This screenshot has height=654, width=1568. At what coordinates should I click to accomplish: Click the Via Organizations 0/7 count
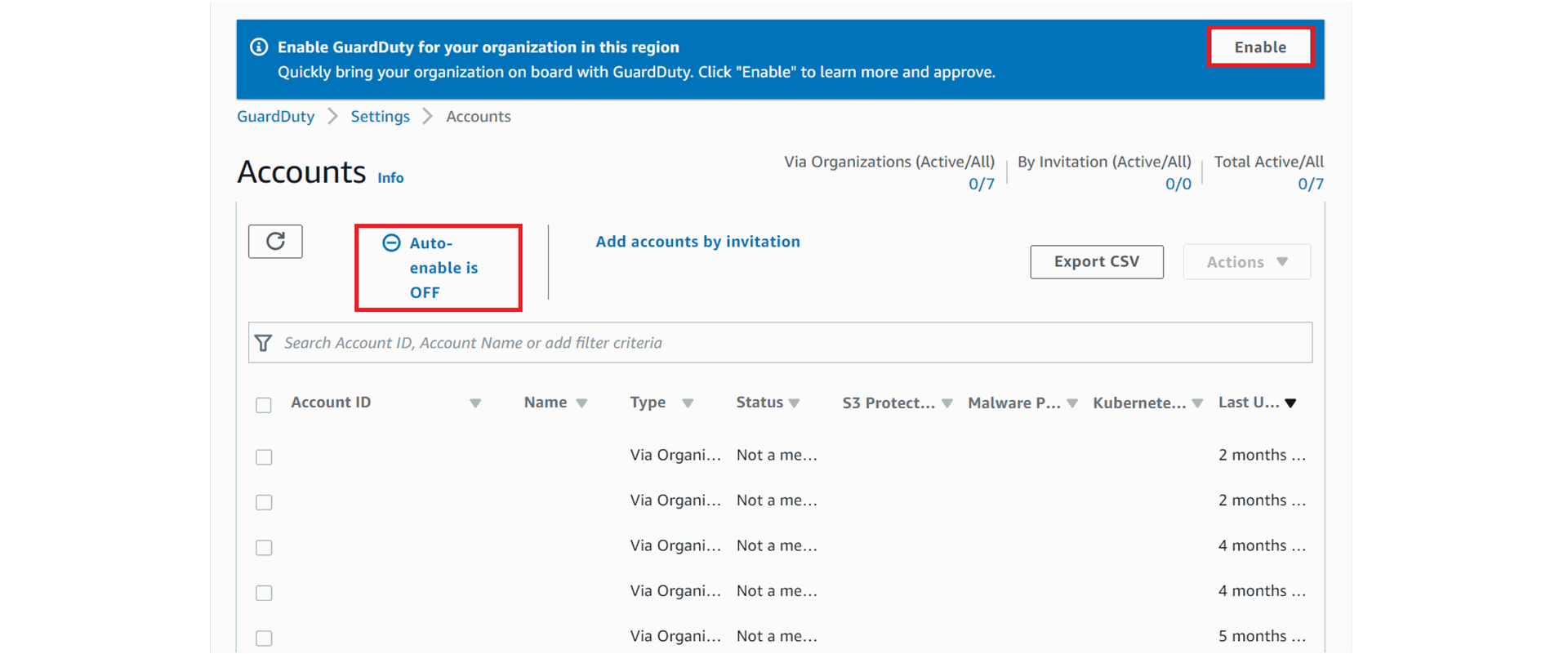tap(981, 185)
